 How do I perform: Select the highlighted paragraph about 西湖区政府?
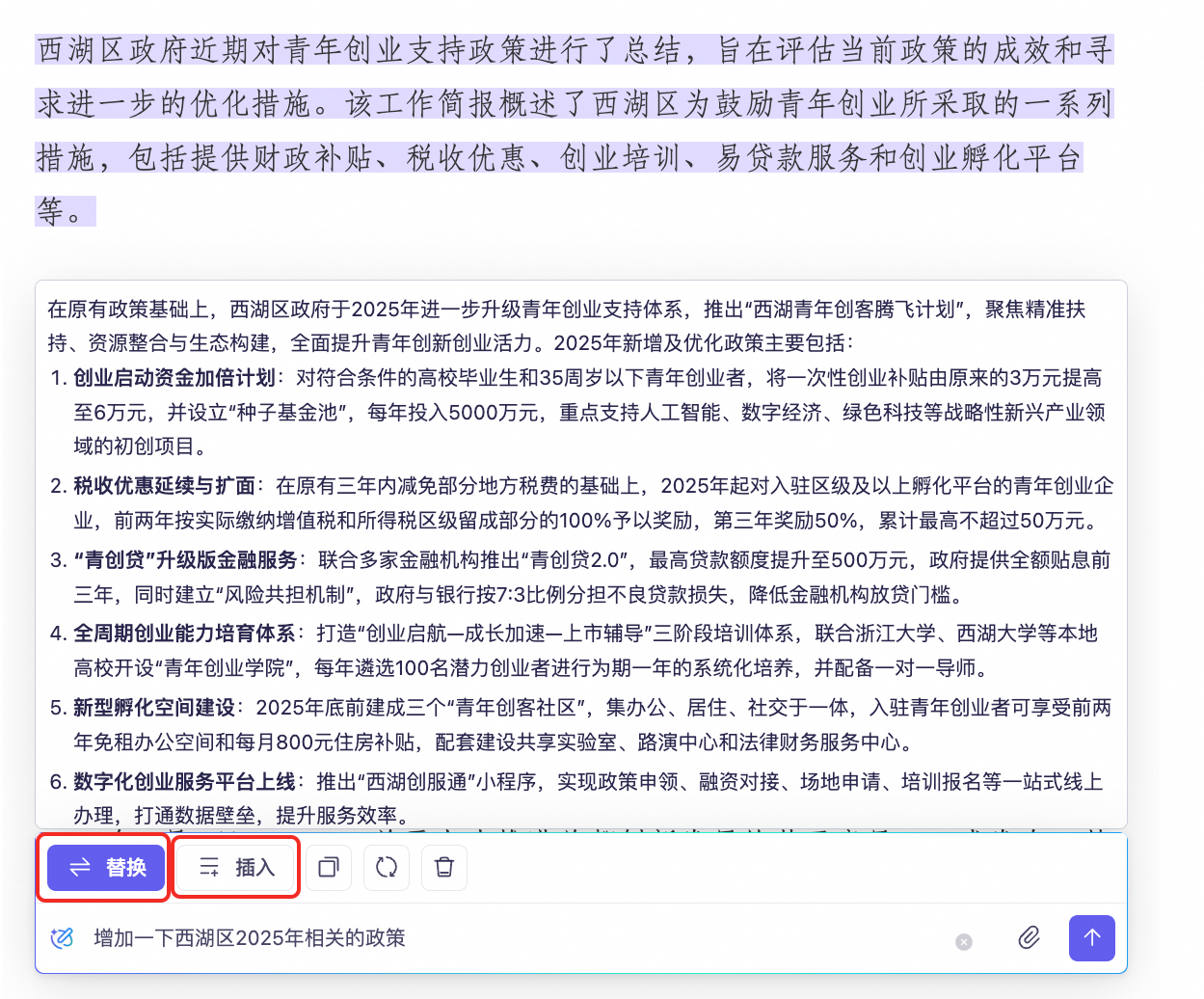[574, 130]
